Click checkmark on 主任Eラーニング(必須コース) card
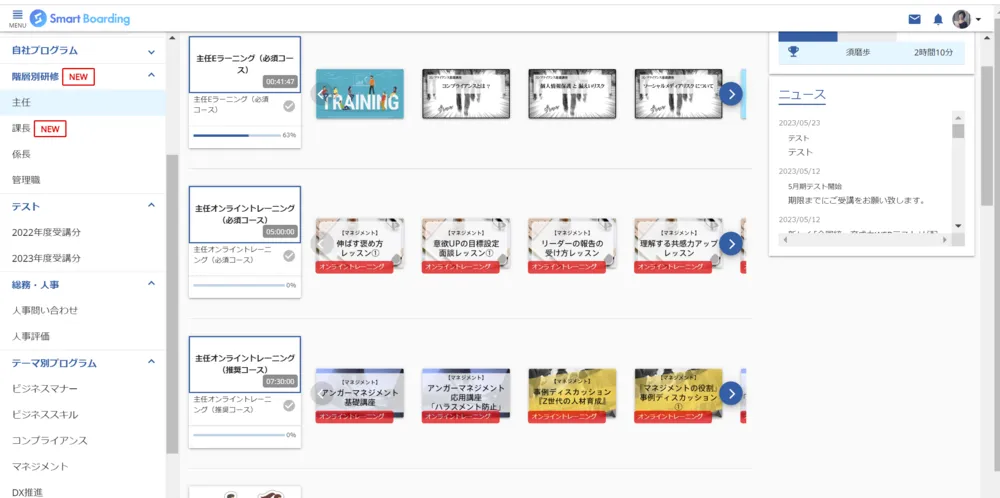The height and width of the screenshot is (498, 1000). [289, 106]
